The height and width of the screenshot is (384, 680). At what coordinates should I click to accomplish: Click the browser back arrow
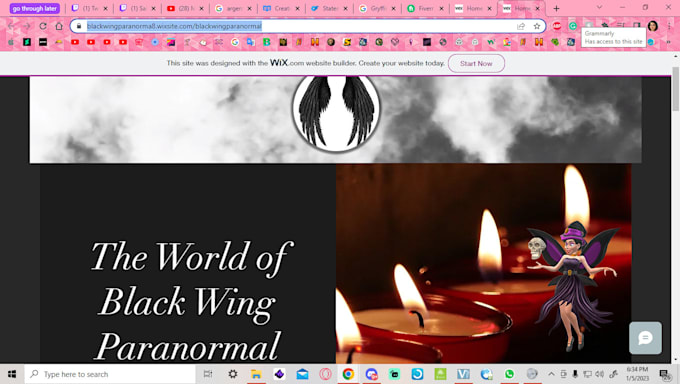11,26
